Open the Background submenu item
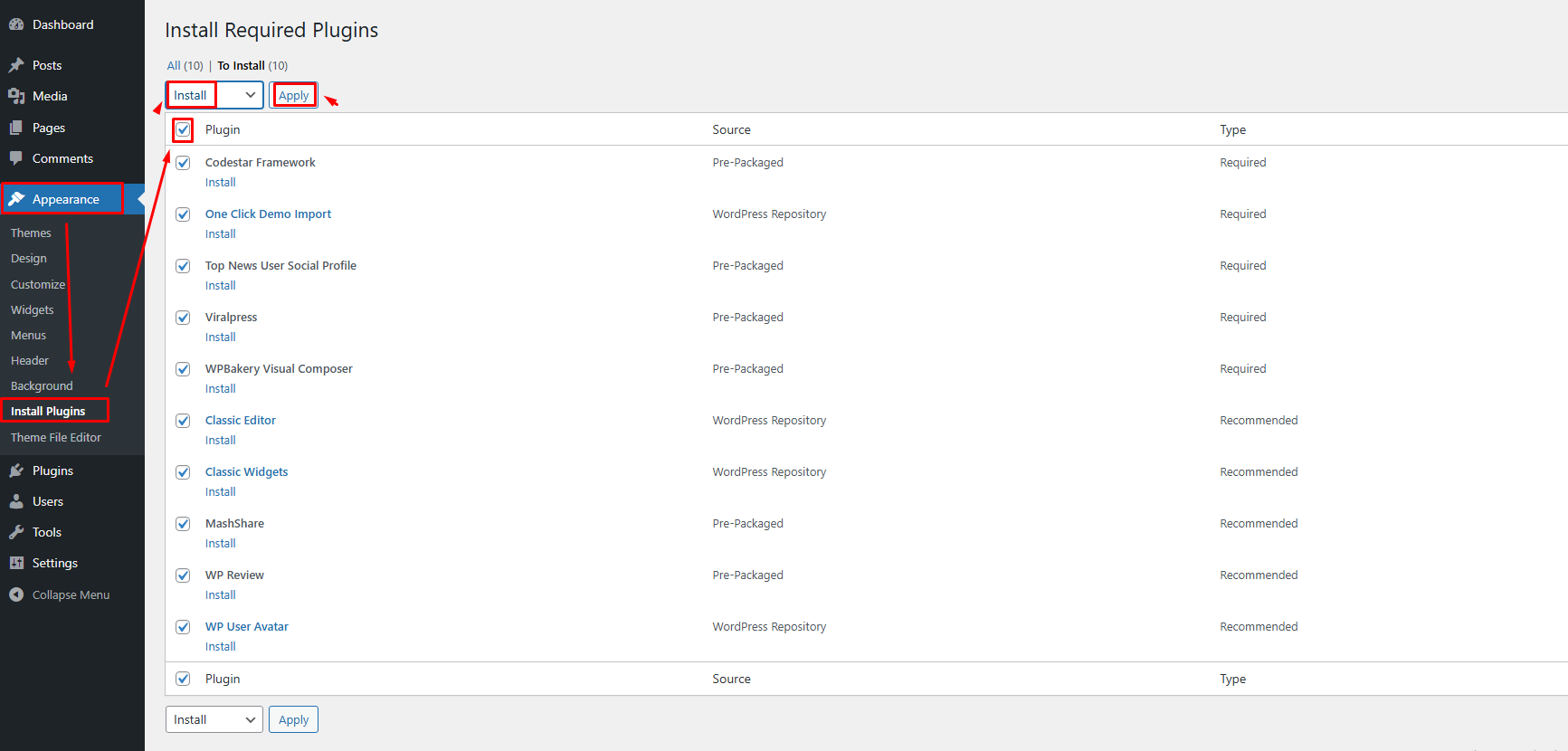The image size is (1568, 751). tap(42, 385)
